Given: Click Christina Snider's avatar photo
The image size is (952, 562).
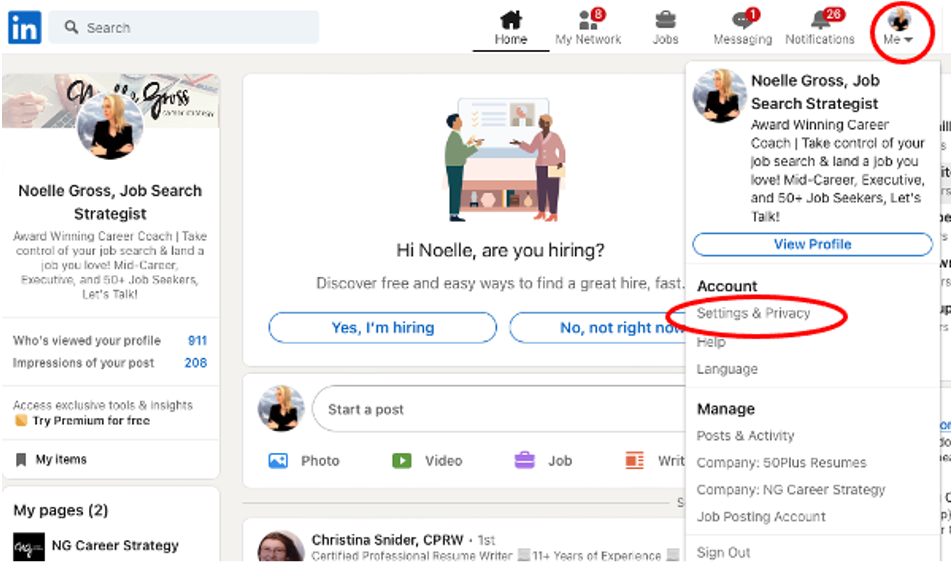Looking at the screenshot, I should [x=281, y=546].
